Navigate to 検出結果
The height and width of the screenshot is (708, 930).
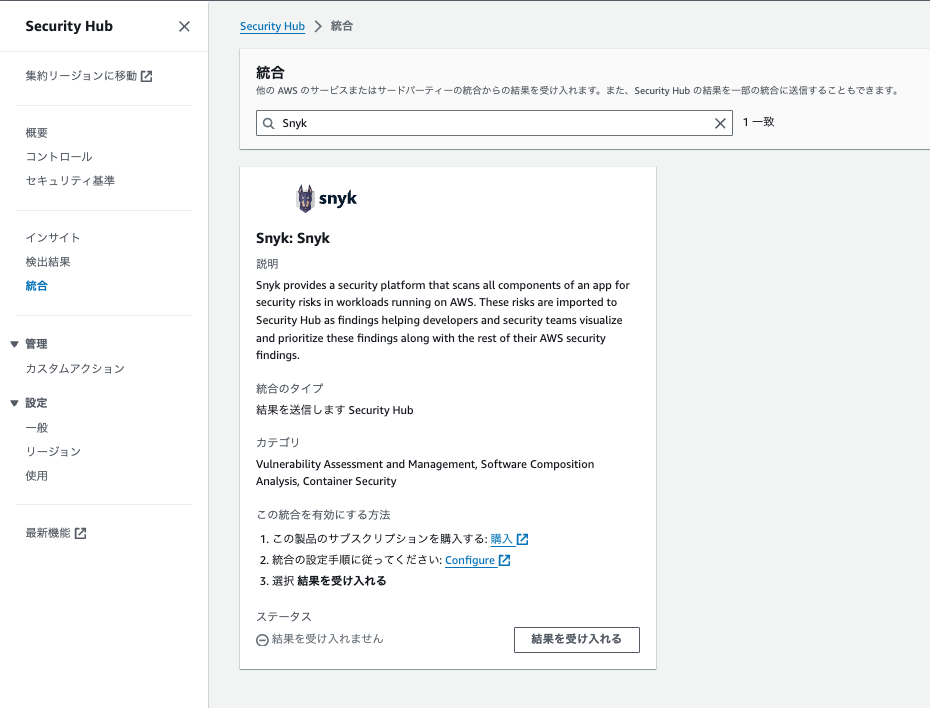48,262
